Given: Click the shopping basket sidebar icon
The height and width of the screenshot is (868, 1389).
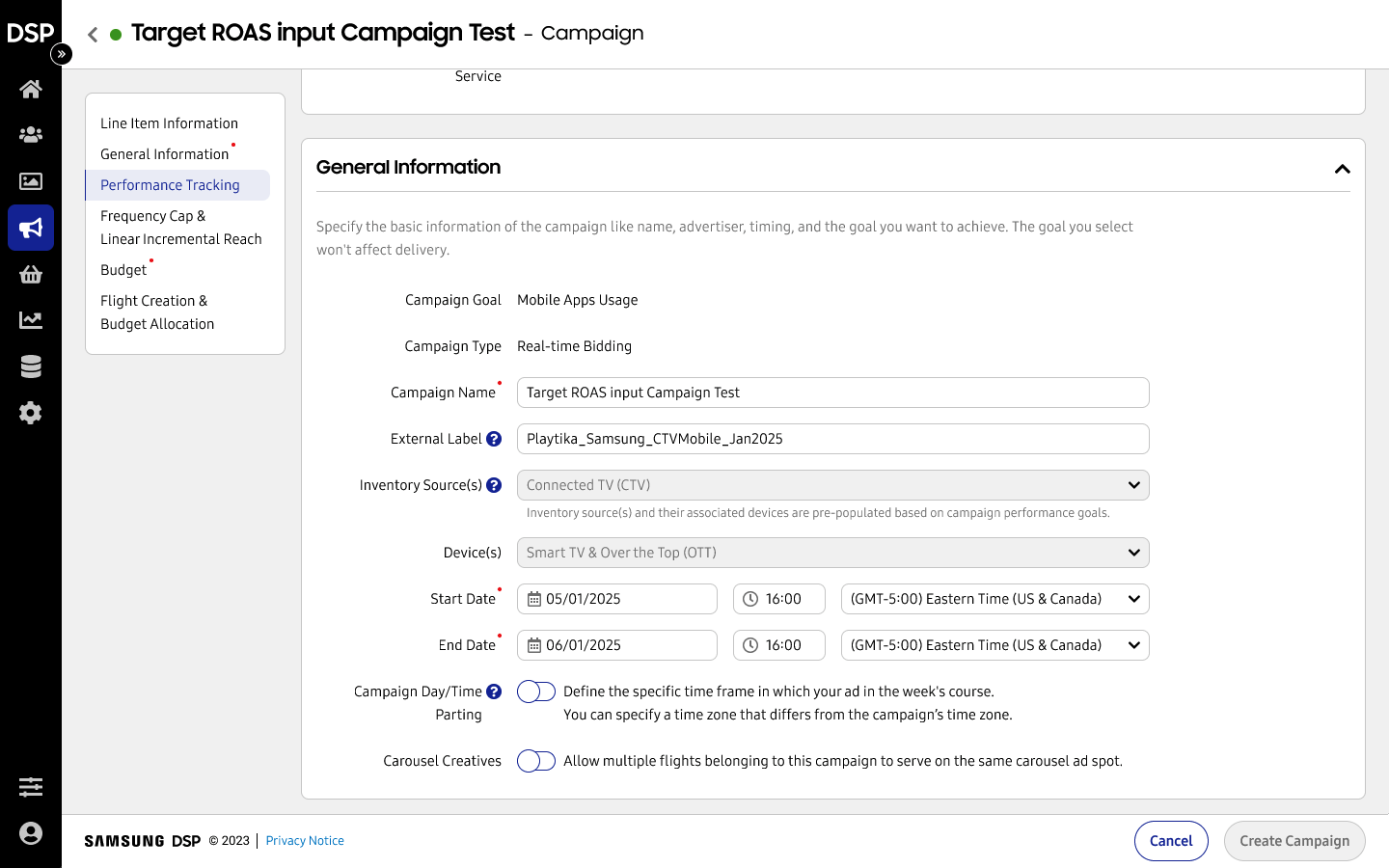Looking at the screenshot, I should (31, 275).
